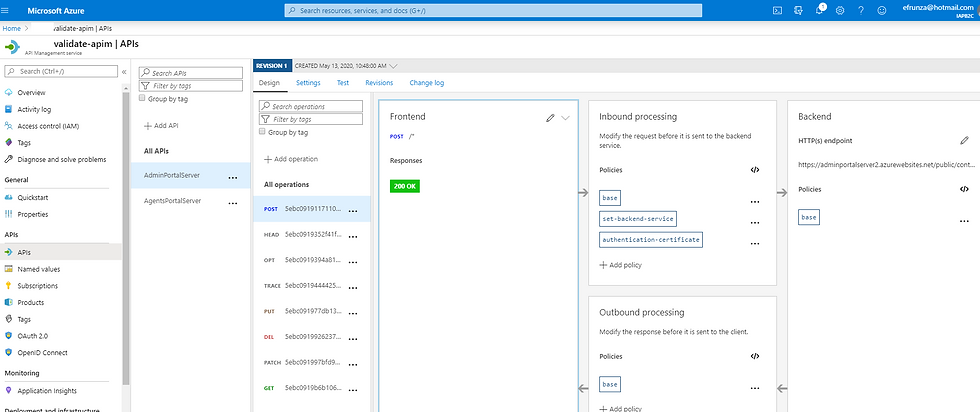Screen dimensions: 980x412
Task: Open more options for AgentsPortalServer API
Action: tap(232, 203)
